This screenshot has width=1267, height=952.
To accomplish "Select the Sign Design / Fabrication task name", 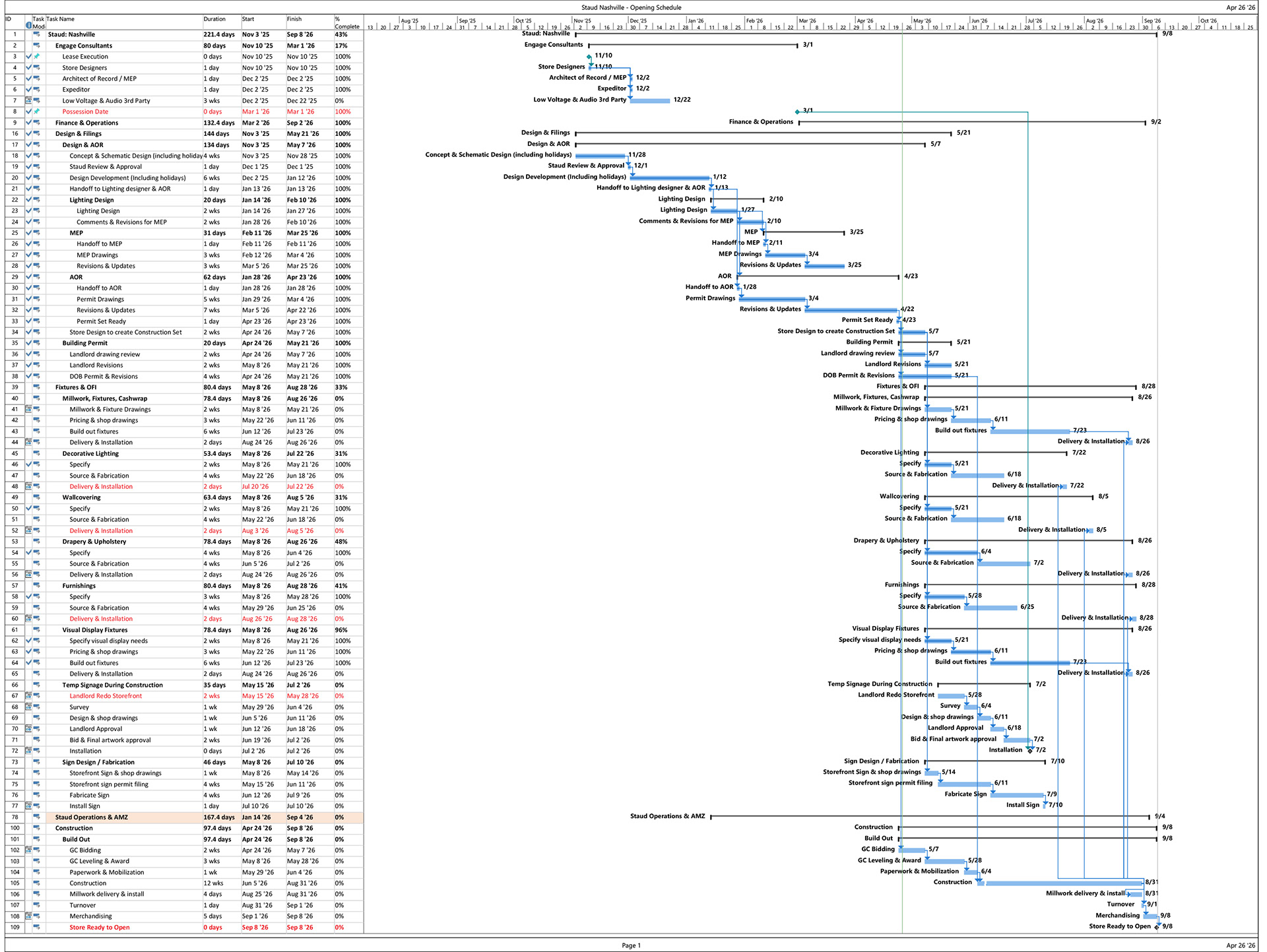I will [x=98, y=762].
